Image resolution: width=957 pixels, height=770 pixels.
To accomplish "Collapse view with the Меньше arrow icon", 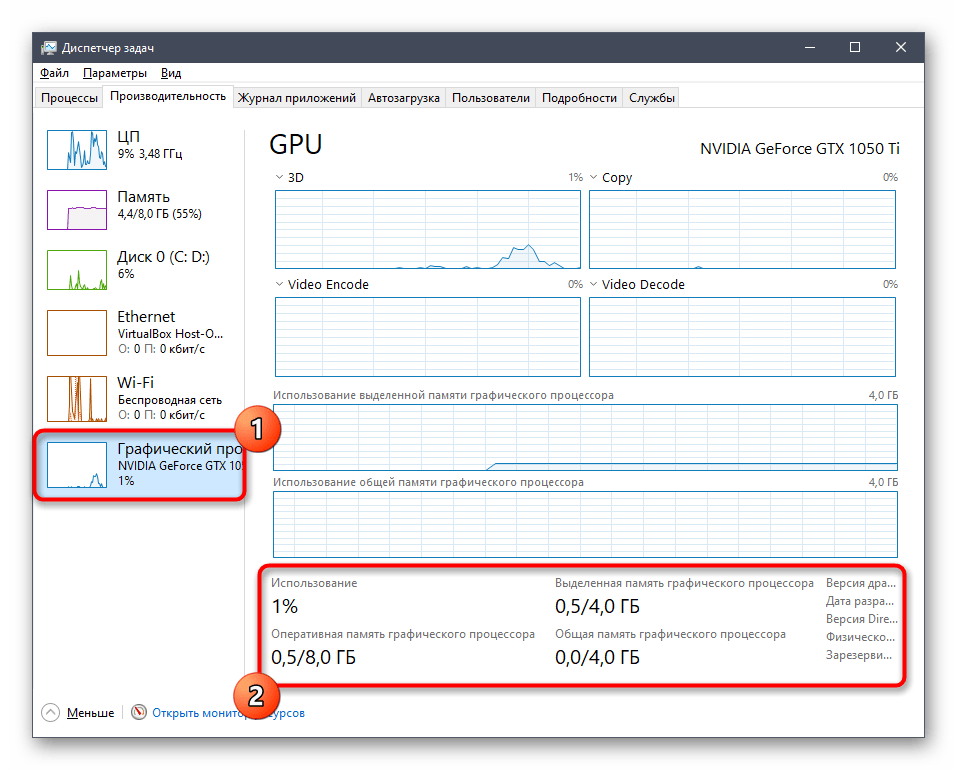I will (51, 713).
